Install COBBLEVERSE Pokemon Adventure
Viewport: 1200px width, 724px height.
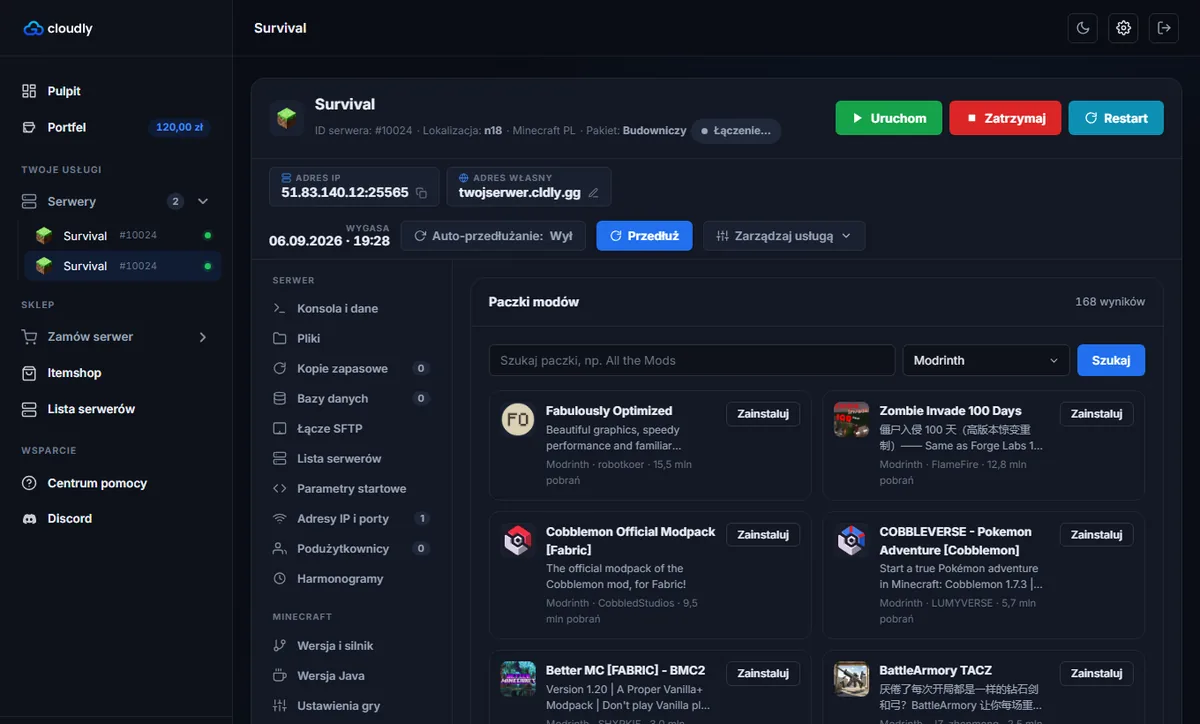click(x=1096, y=535)
